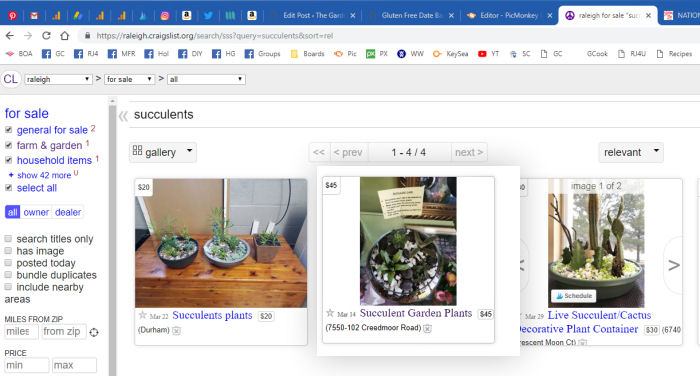Switch to the pinned Google Ads tab
The image size is (700, 376).
click(78, 16)
